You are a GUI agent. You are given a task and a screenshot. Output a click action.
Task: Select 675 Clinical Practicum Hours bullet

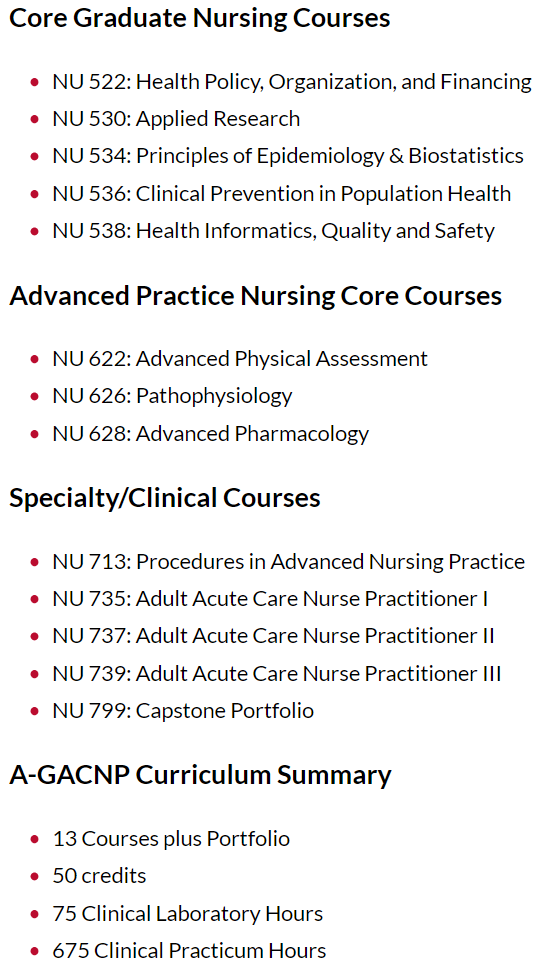click(x=189, y=951)
